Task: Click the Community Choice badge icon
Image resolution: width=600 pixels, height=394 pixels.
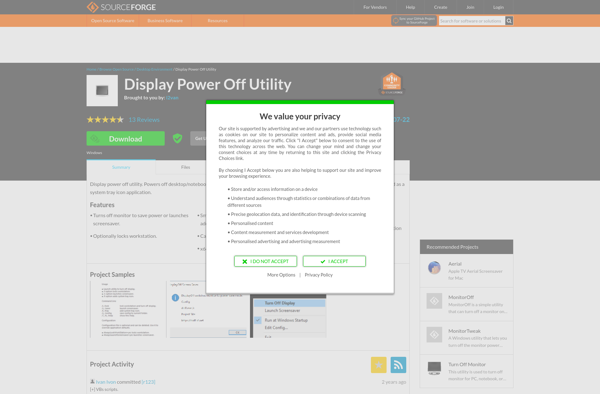Action: pyautogui.click(x=391, y=83)
